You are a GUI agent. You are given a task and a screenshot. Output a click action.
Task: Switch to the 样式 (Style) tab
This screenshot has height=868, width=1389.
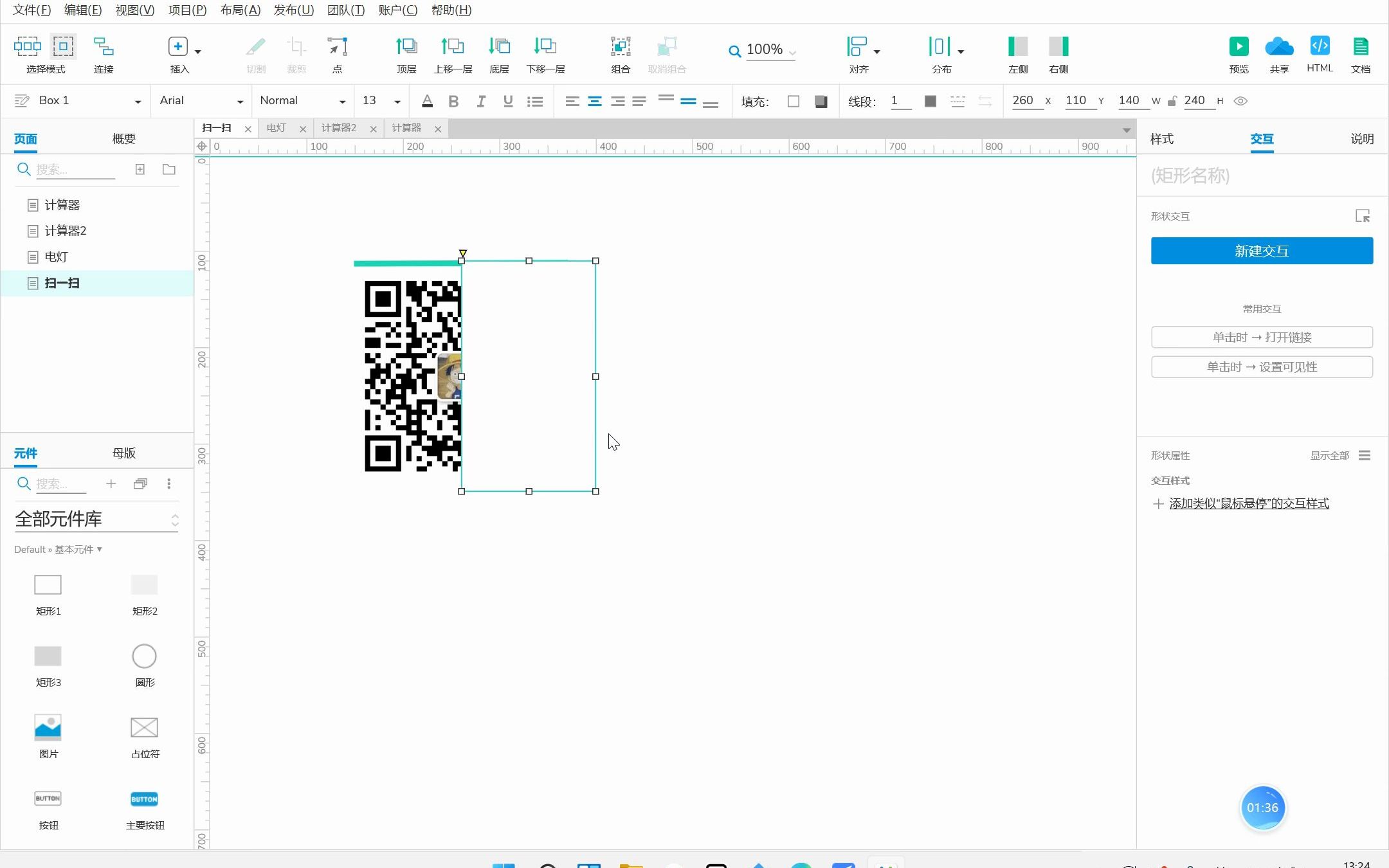[1164, 138]
